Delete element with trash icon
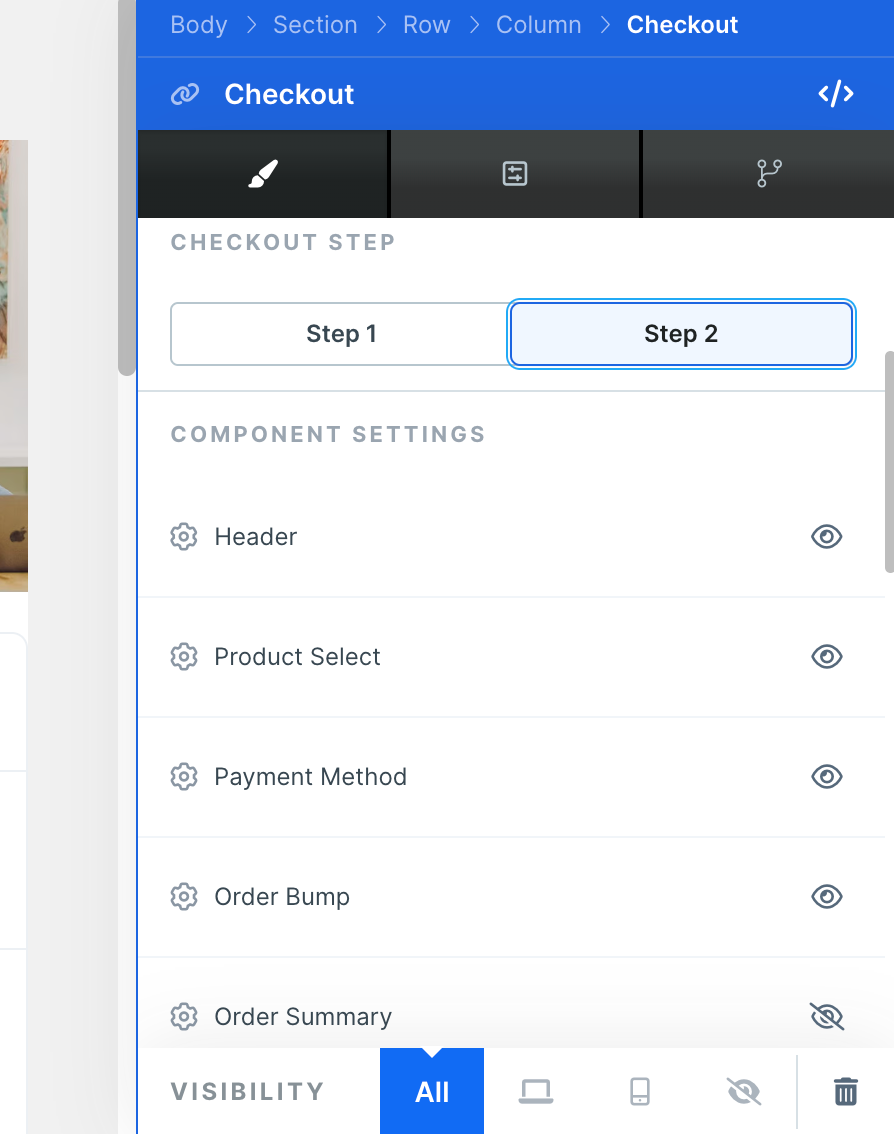 846,1091
